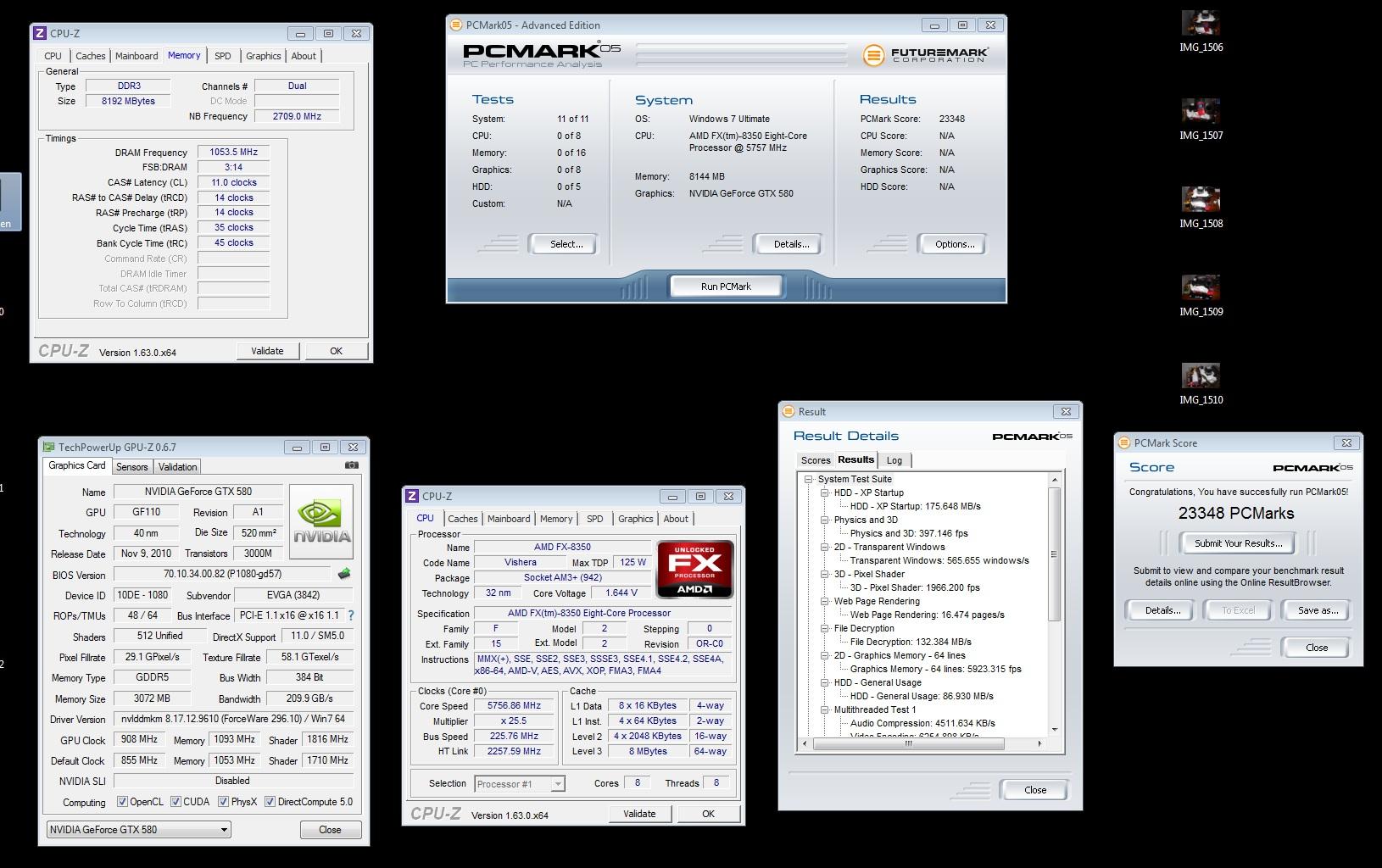The width and height of the screenshot is (1382, 868).
Task: Collapse the Web Page Rendering node
Action: pos(824,601)
